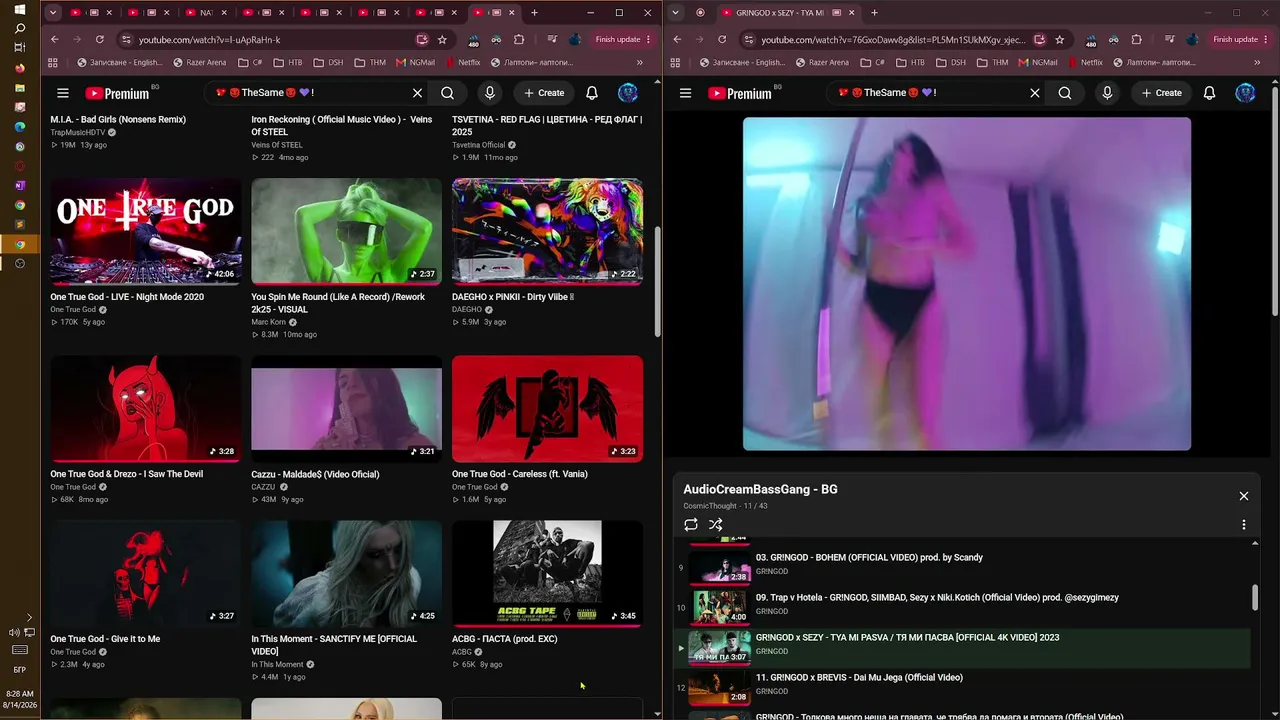
Task: Start voice search in left YouTube window
Action: 490,93
